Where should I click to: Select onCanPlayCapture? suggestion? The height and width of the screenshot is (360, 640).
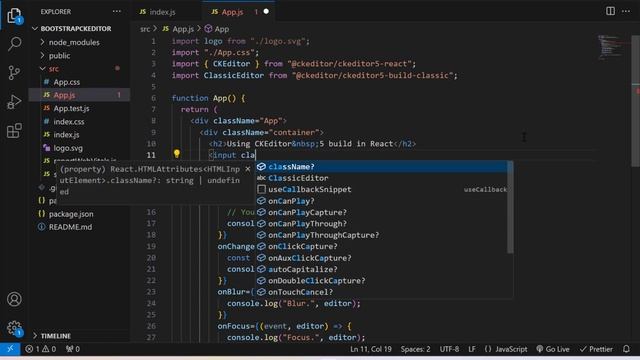point(381,212)
